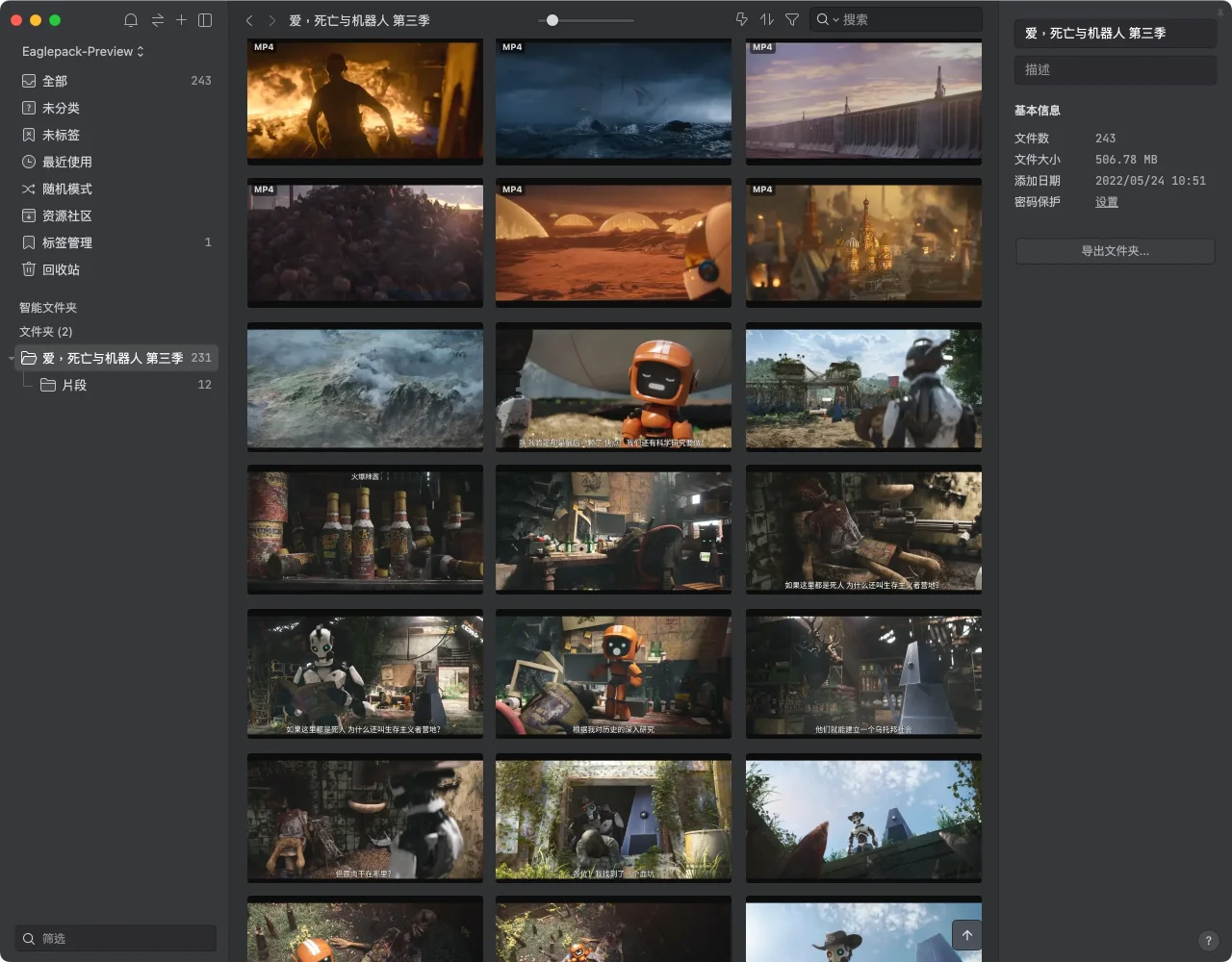Select 未分类 in the sidebar
Screen dimensions: 1232x962
pyautogui.click(x=116, y=108)
